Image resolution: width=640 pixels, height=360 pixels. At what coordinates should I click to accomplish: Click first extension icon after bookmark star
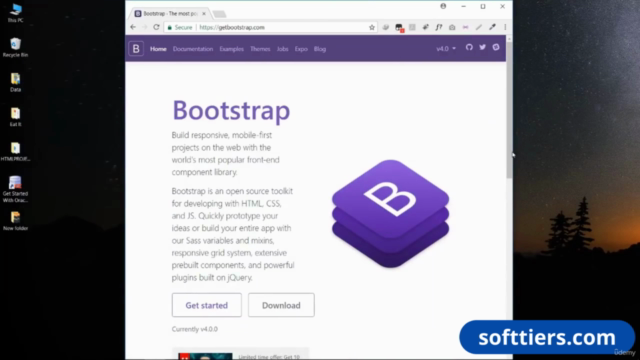click(386, 27)
